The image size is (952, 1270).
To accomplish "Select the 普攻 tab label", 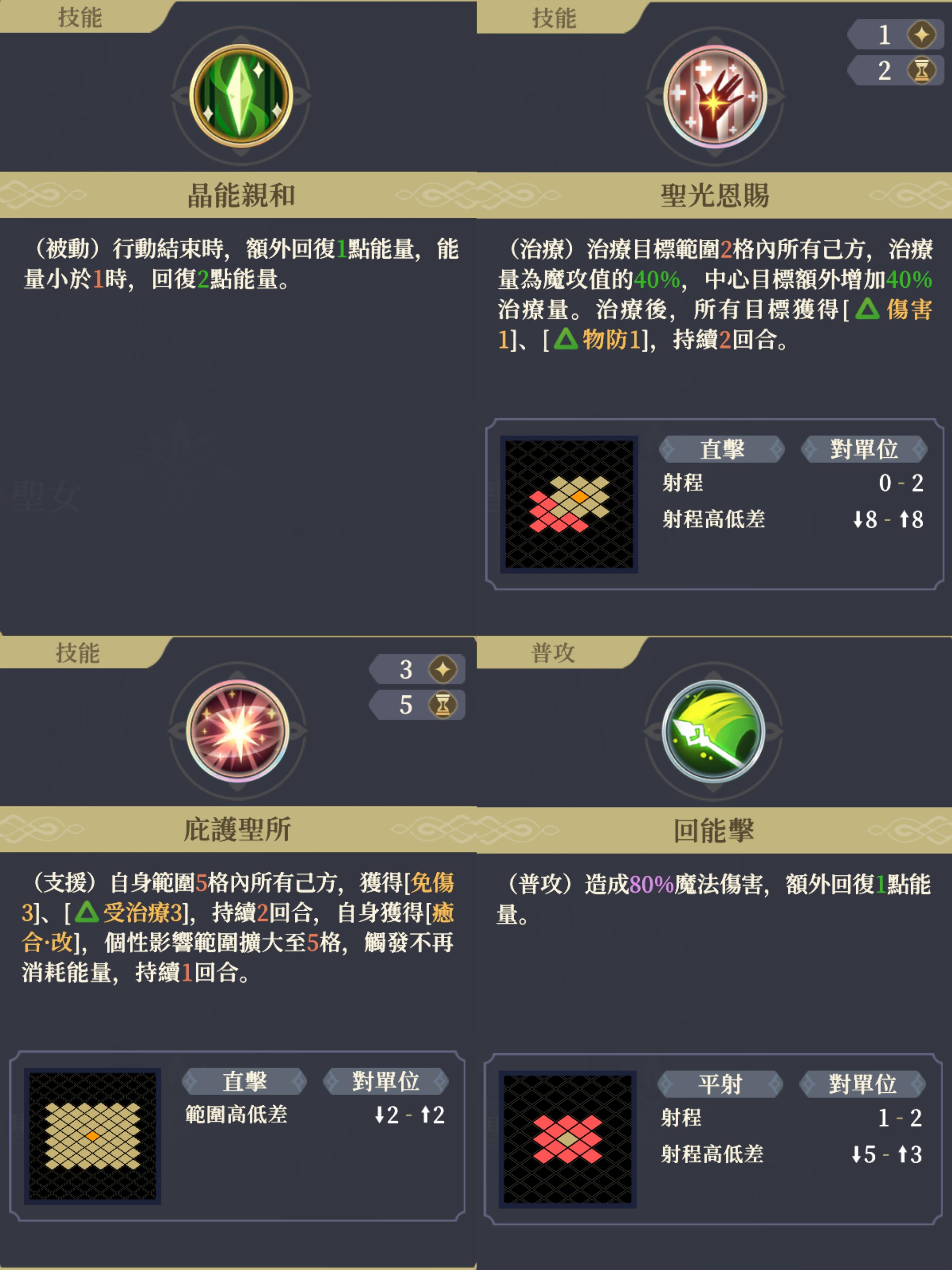I will [553, 653].
